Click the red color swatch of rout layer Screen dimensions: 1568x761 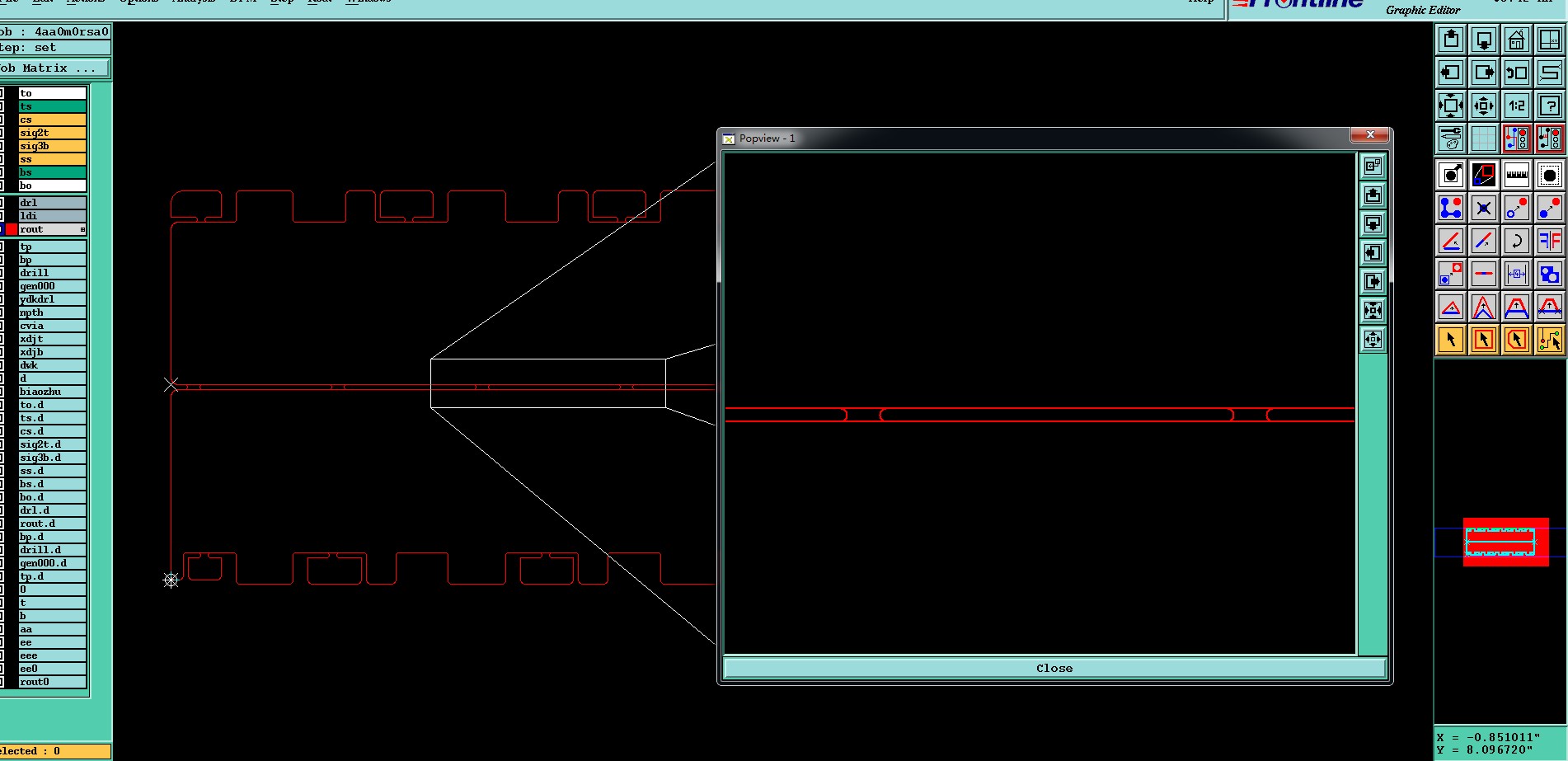pyautogui.click(x=12, y=229)
